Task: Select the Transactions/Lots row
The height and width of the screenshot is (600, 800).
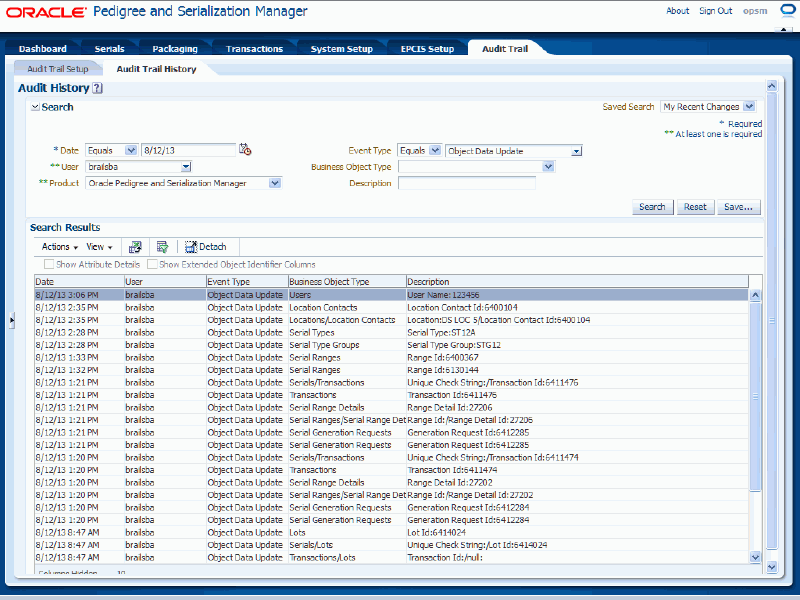Action: click(391, 558)
